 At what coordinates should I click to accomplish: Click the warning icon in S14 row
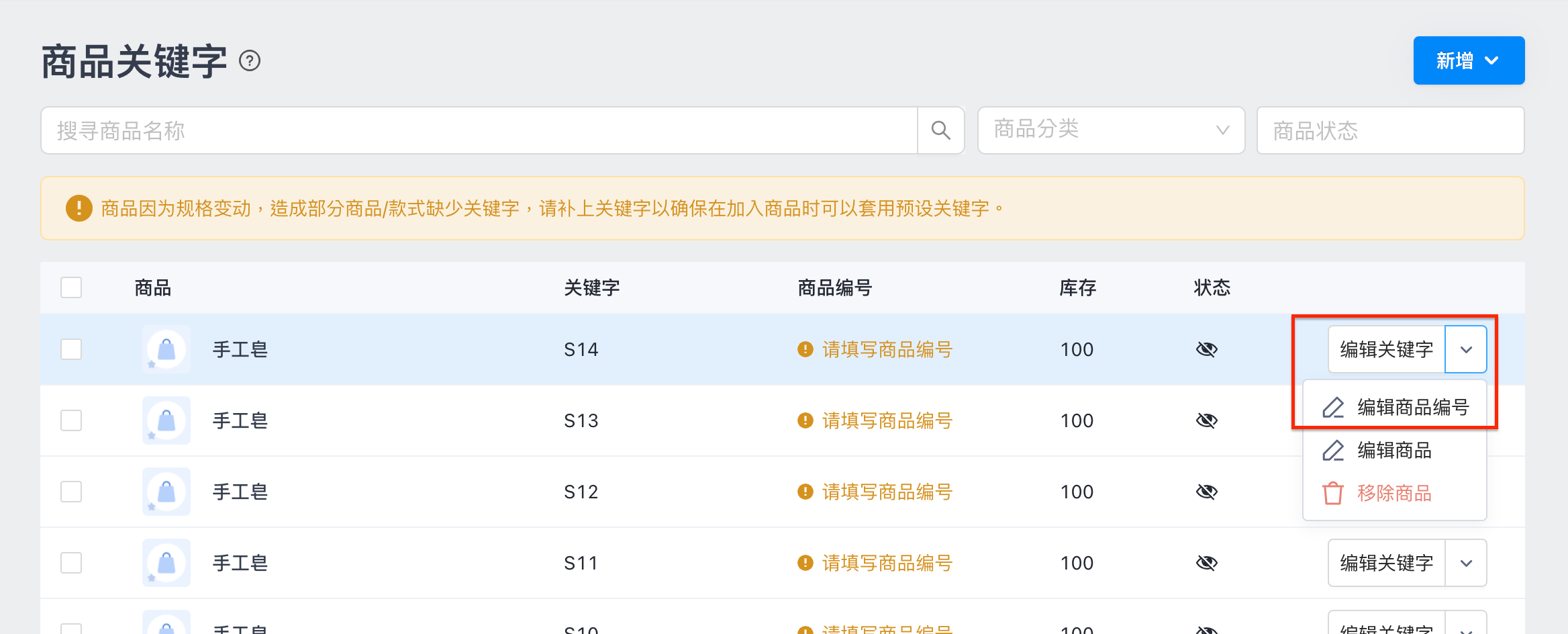(805, 349)
